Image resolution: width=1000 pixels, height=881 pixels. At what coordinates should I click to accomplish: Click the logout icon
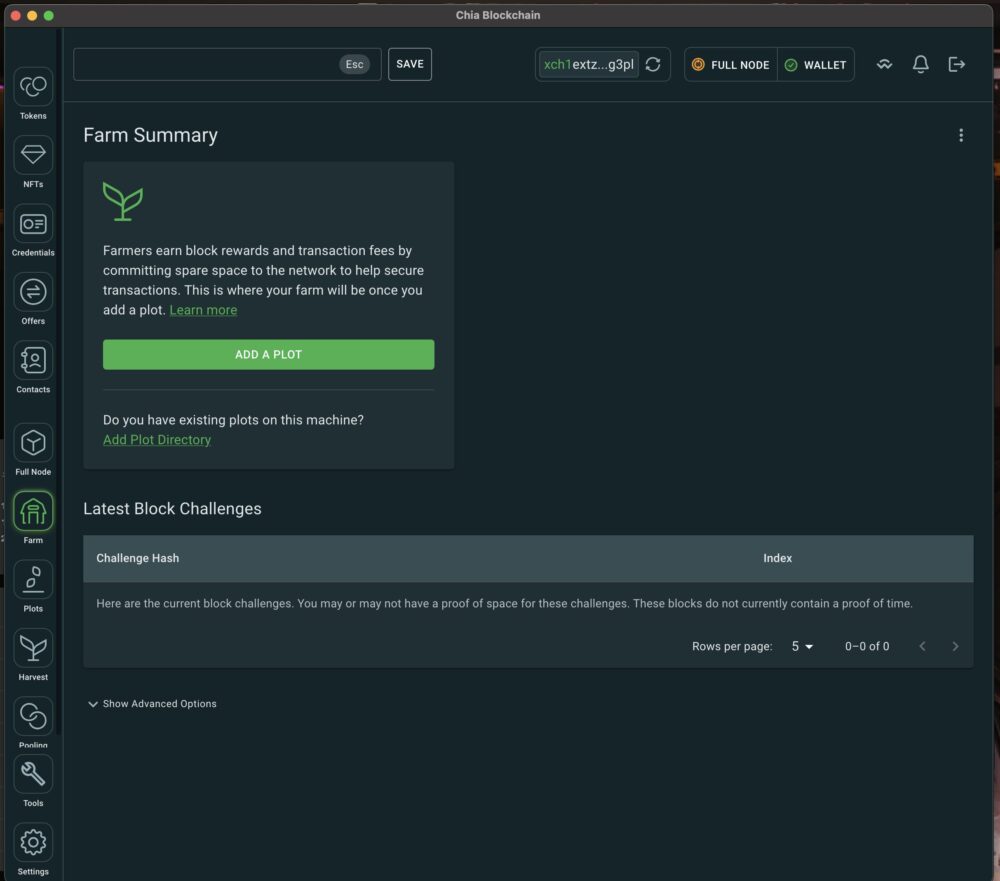956,64
